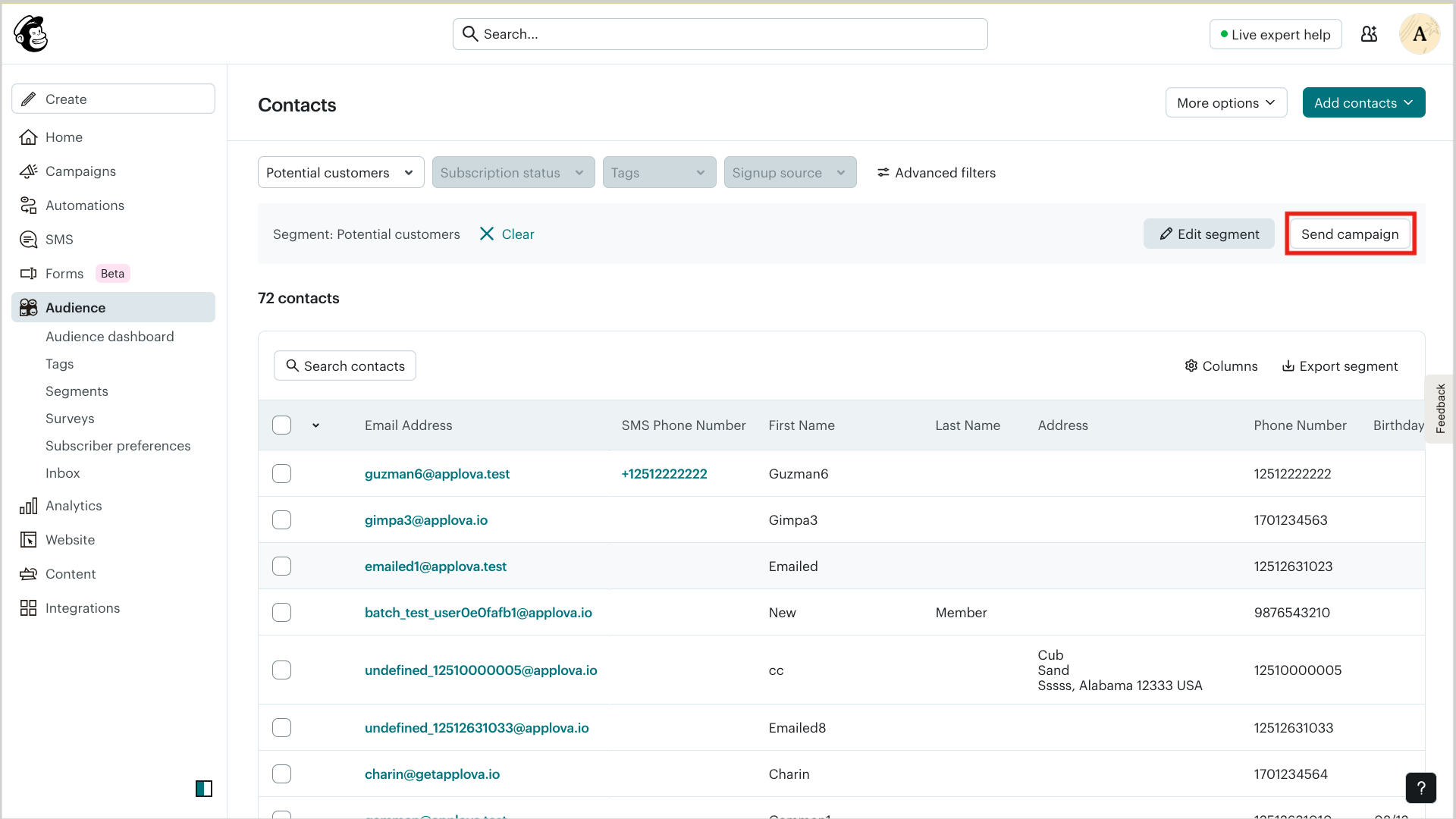Click the Analytics bar chart icon
The height and width of the screenshot is (819, 1456).
(x=28, y=506)
